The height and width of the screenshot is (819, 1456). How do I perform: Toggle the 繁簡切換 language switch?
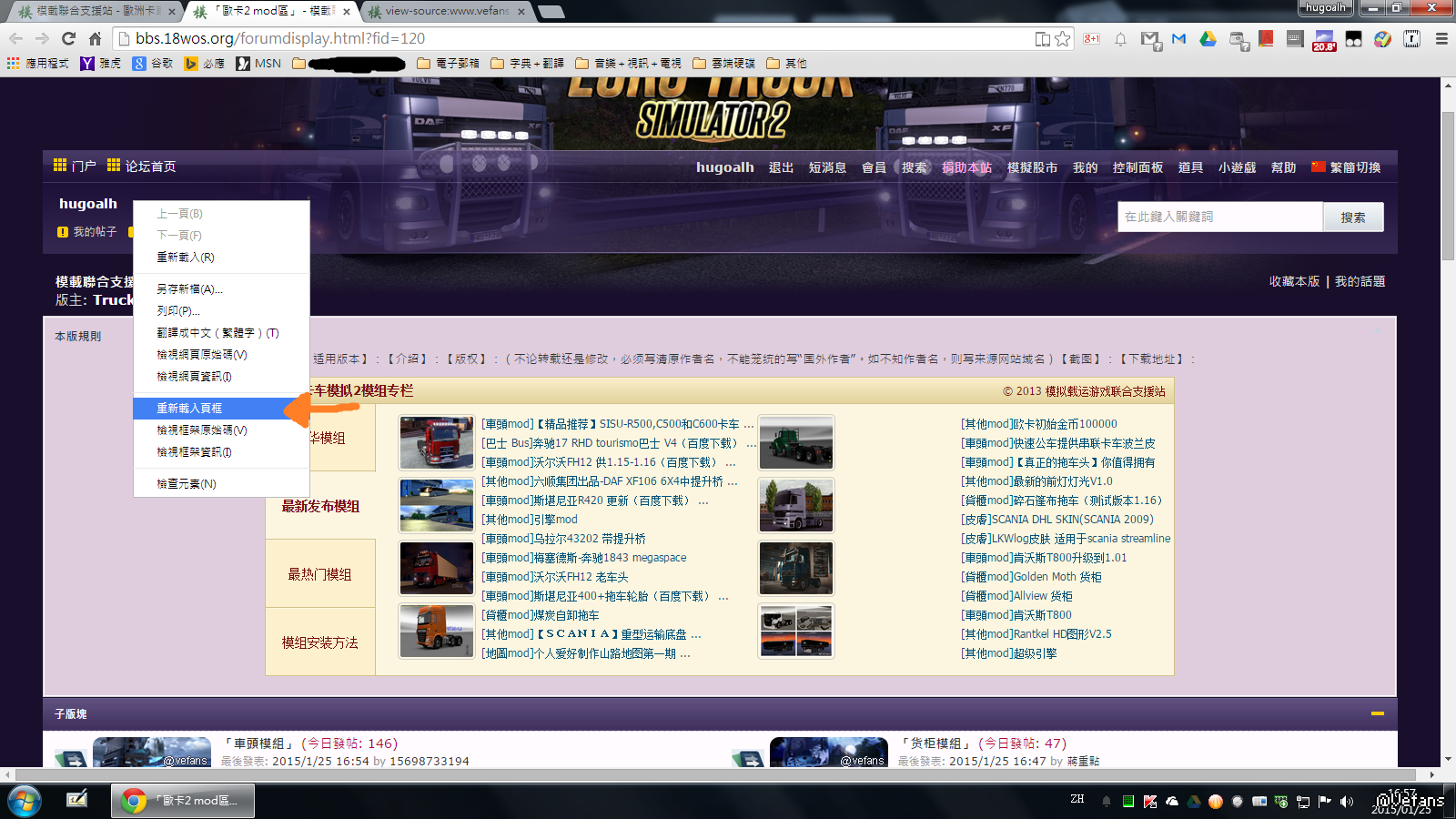(1346, 167)
